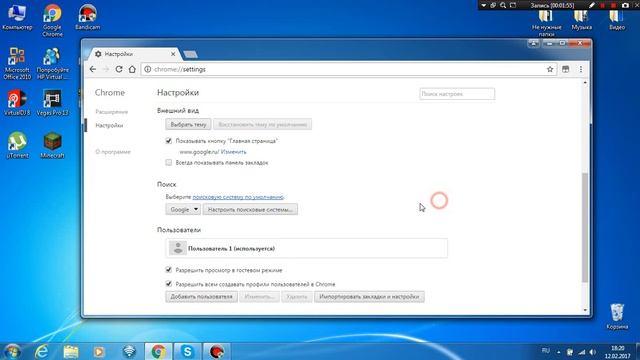The width and height of the screenshot is (640, 360).
Task: Open Skype from the taskbar
Action: [187, 351]
